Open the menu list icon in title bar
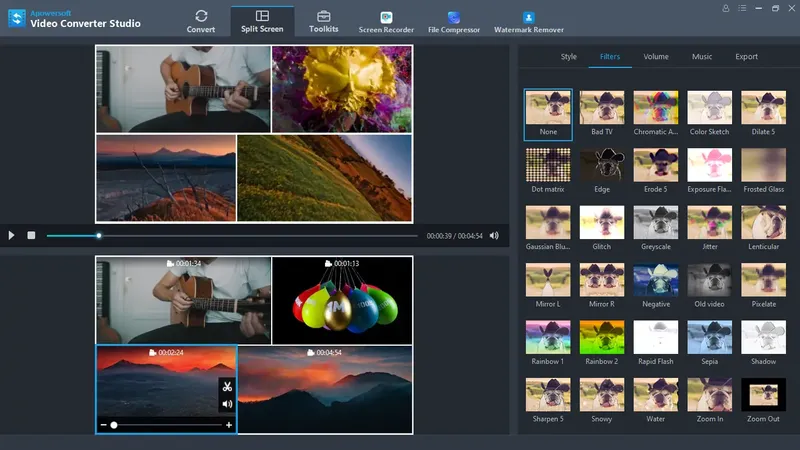Viewport: 800px width, 450px height. pos(741,8)
